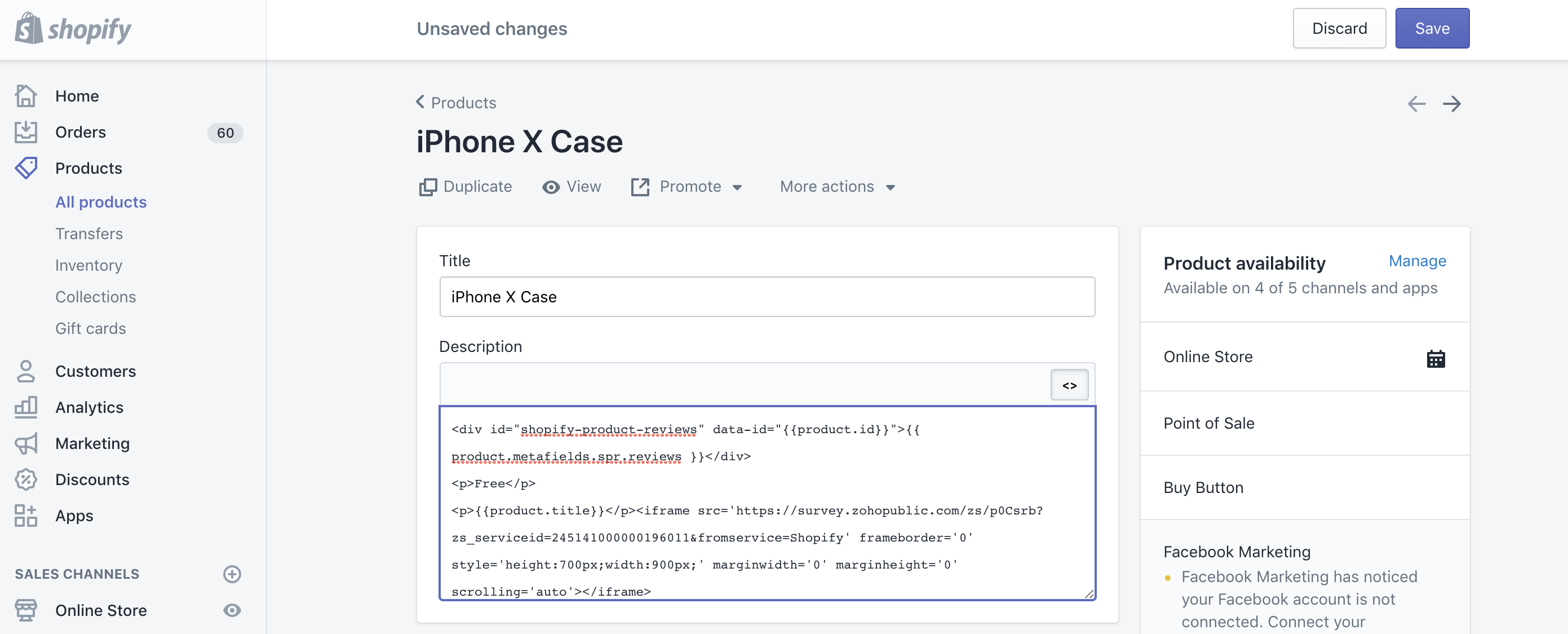The width and height of the screenshot is (1568, 634).
Task: Click the Discard button
Action: (x=1340, y=27)
